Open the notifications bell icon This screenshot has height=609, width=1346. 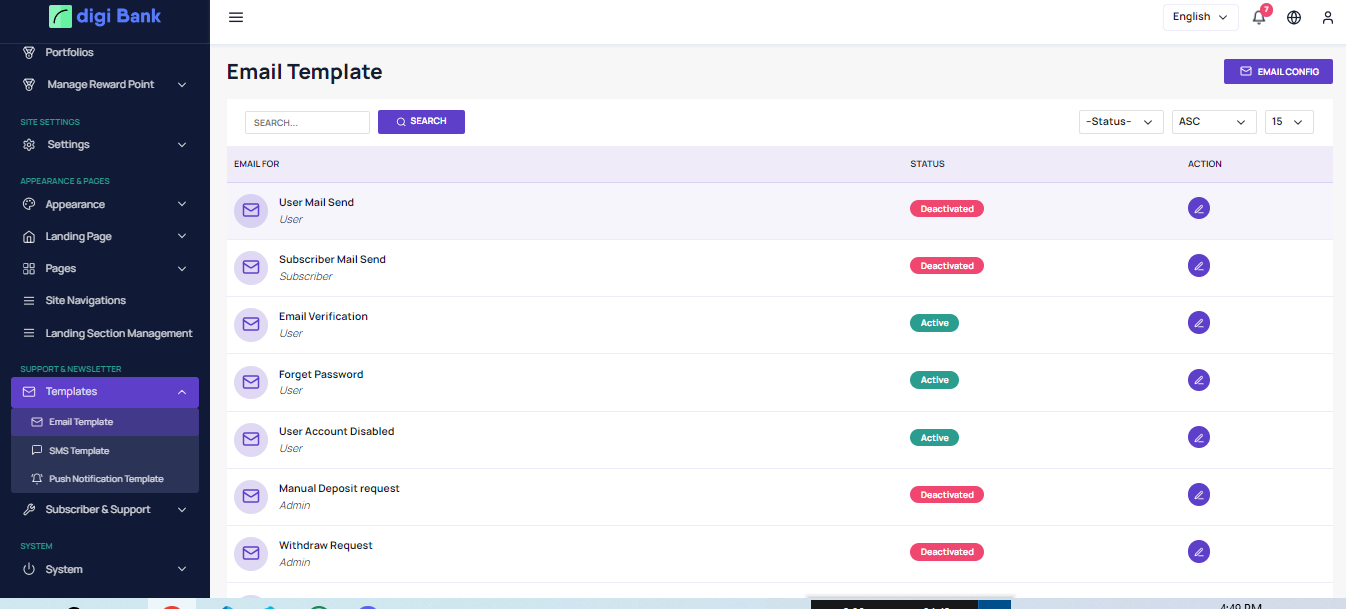pyautogui.click(x=1259, y=17)
